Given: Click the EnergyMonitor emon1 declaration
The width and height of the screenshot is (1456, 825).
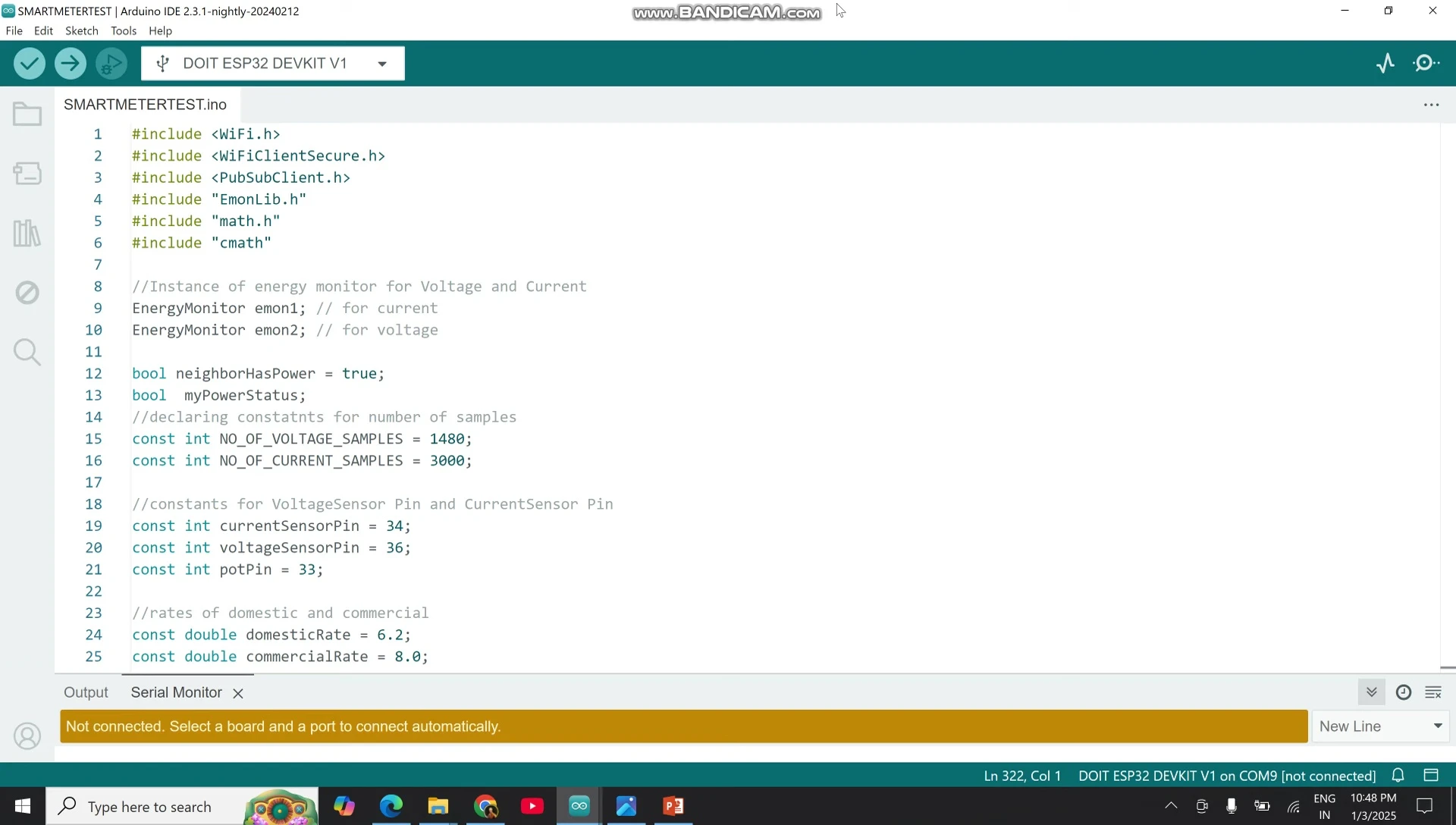Looking at the screenshot, I should click(219, 309).
